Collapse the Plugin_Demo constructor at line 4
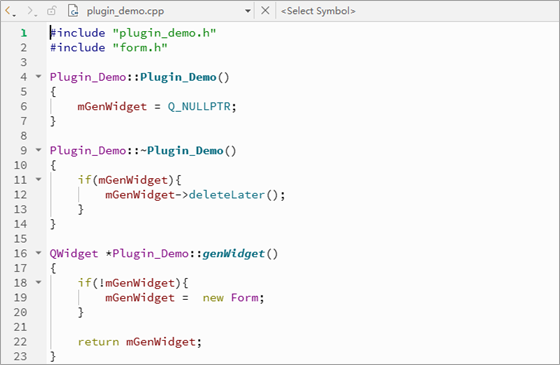This screenshot has height=365, width=560. [x=39, y=76]
